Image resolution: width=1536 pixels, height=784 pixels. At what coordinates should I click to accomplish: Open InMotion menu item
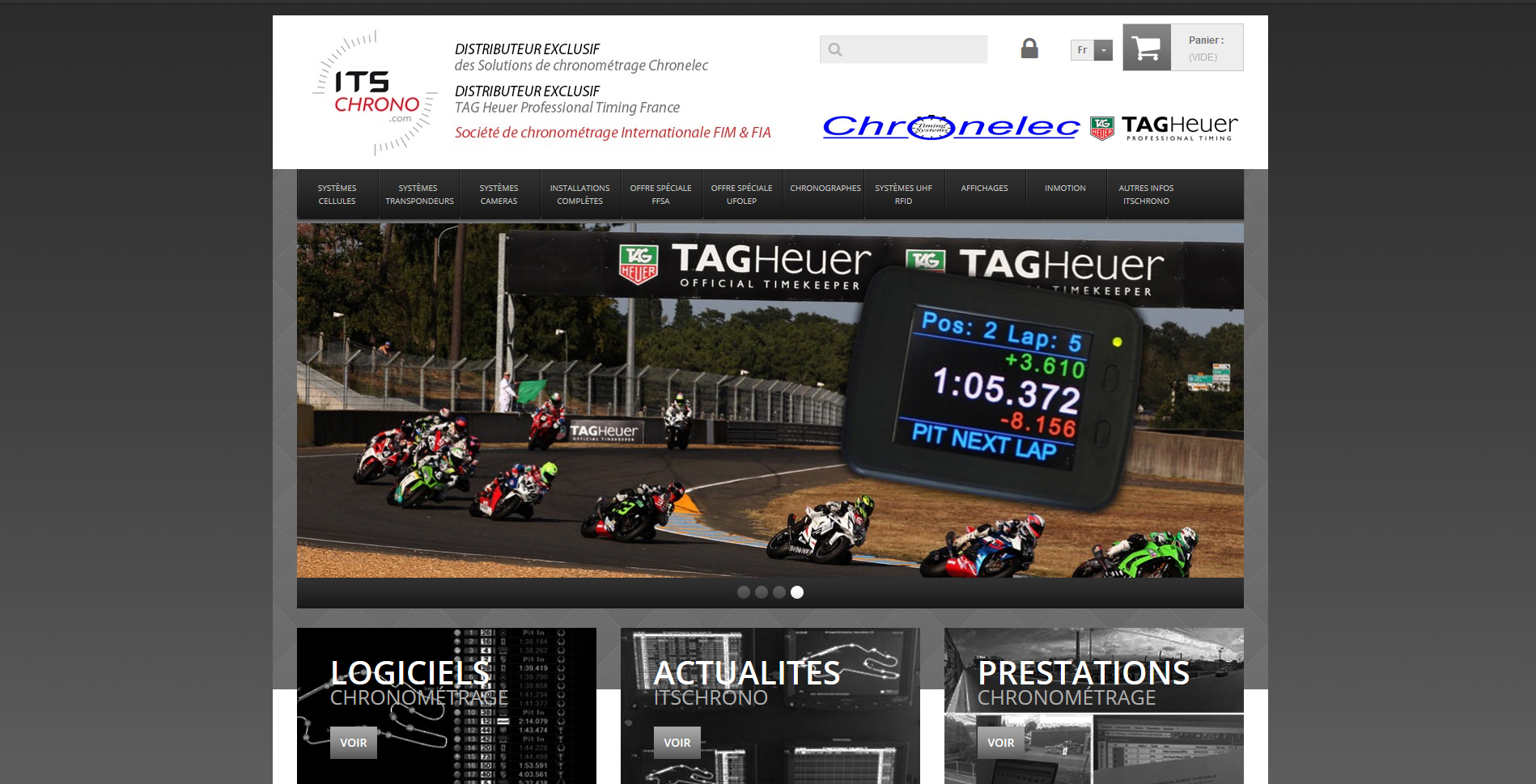(x=1066, y=189)
